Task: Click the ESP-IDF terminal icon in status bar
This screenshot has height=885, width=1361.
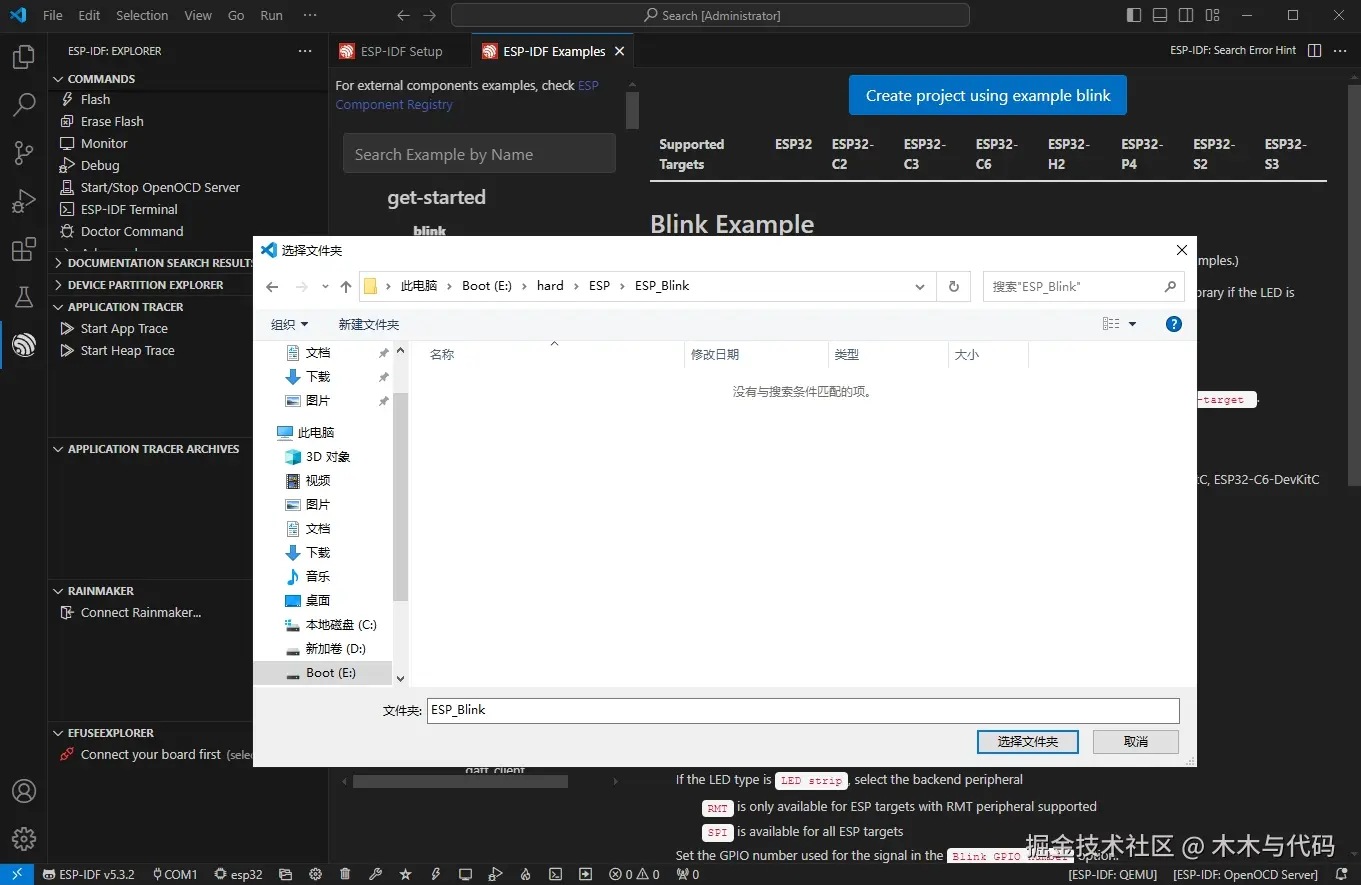Action: coord(555,874)
